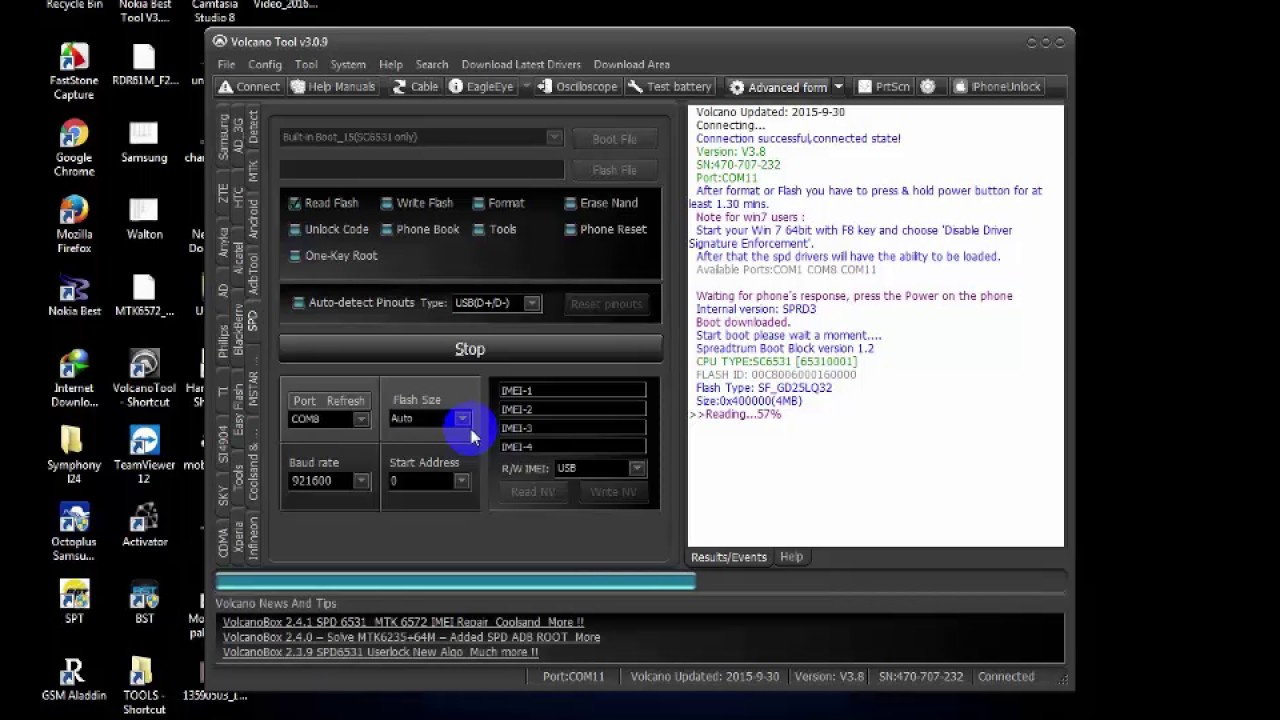Click the Advanced form gear button
Viewport: 1280px width, 720px height.
778,87
